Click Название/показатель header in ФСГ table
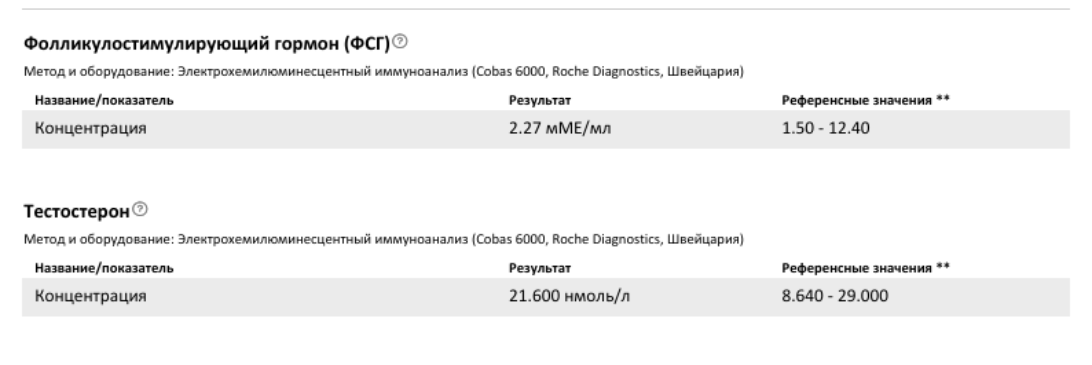This screenshot has height=365, width=1092. [x=104, y=100]
